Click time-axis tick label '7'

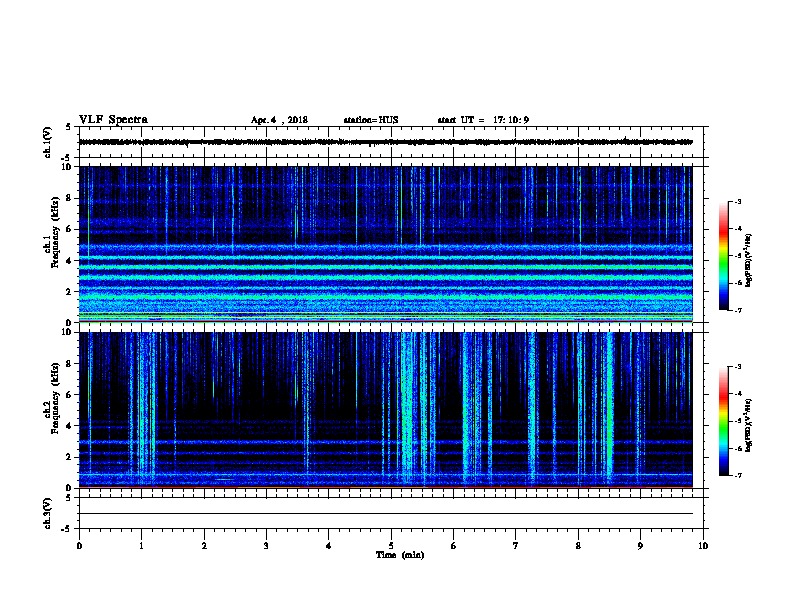coord(516,546)
